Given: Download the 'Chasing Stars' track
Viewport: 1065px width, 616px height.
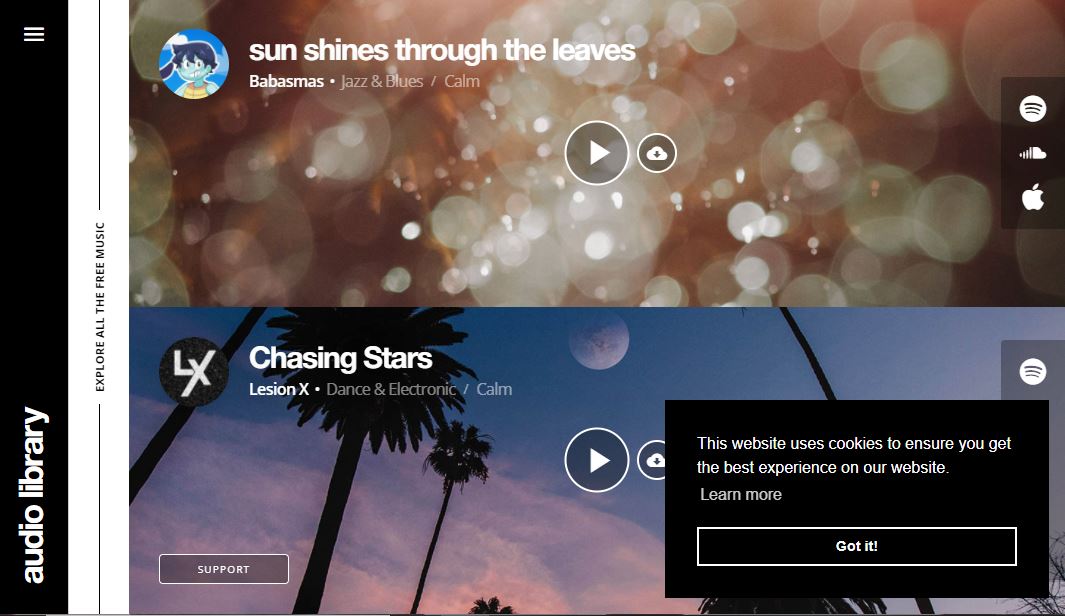Looking at the screenshot, I should 652,460.
